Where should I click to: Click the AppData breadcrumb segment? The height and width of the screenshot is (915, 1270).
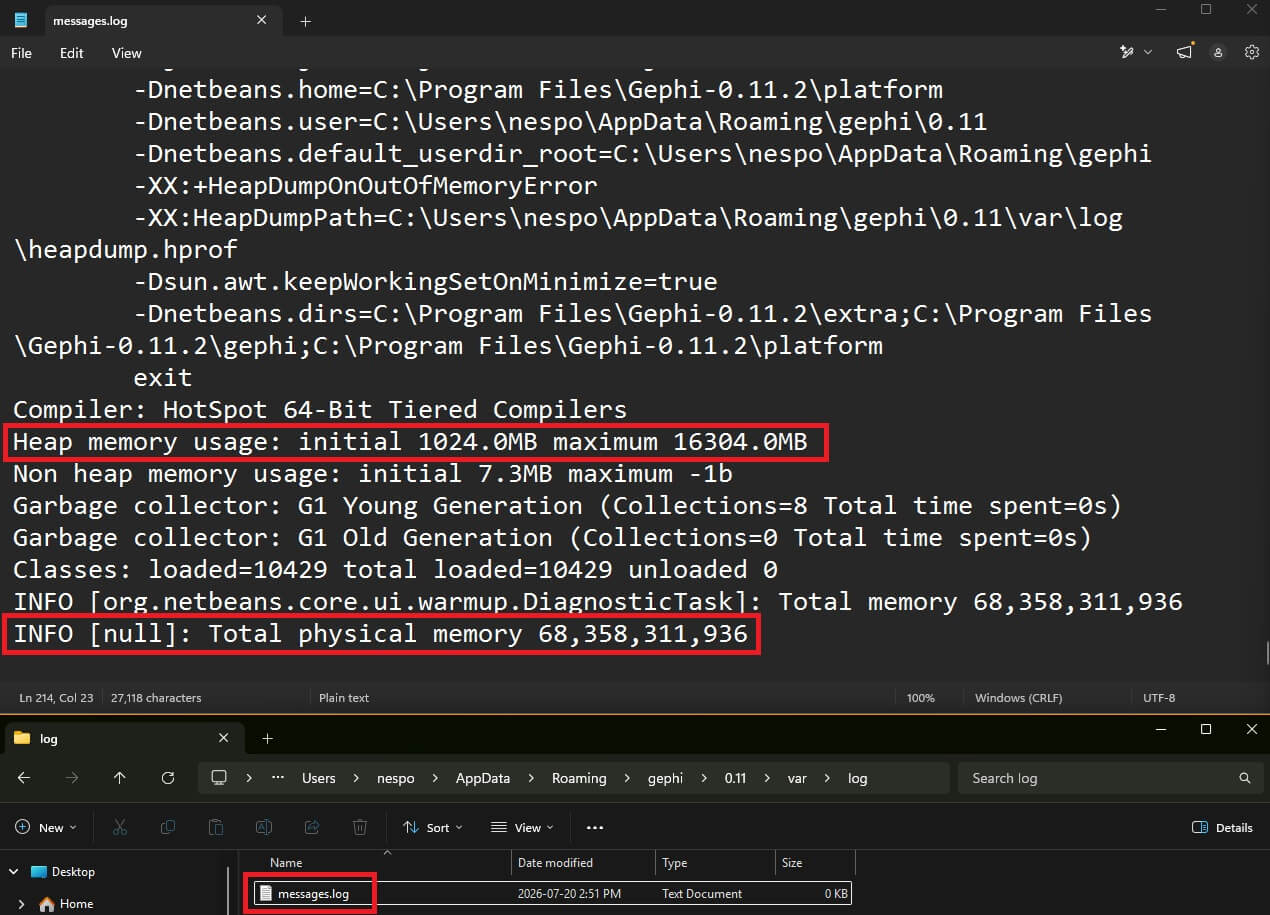[x=483, y=778]
